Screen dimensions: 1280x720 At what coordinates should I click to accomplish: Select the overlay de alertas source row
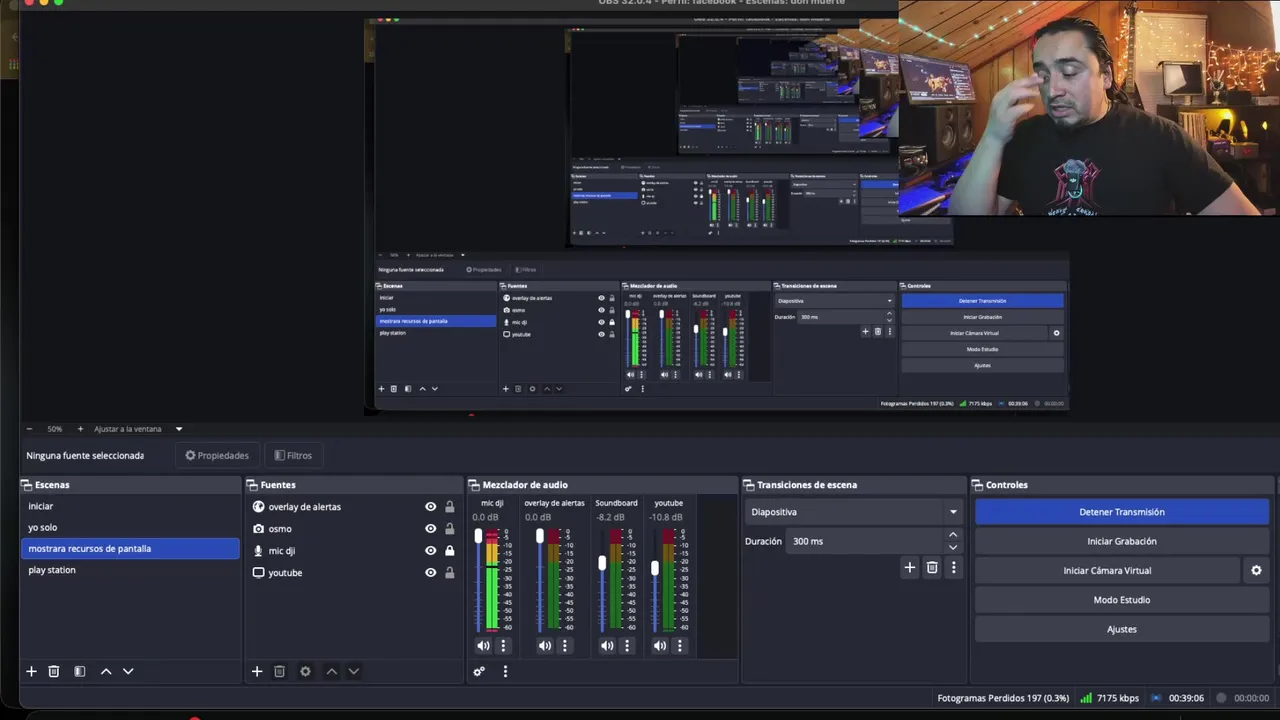pyautogui.click(x=353, y=507)
